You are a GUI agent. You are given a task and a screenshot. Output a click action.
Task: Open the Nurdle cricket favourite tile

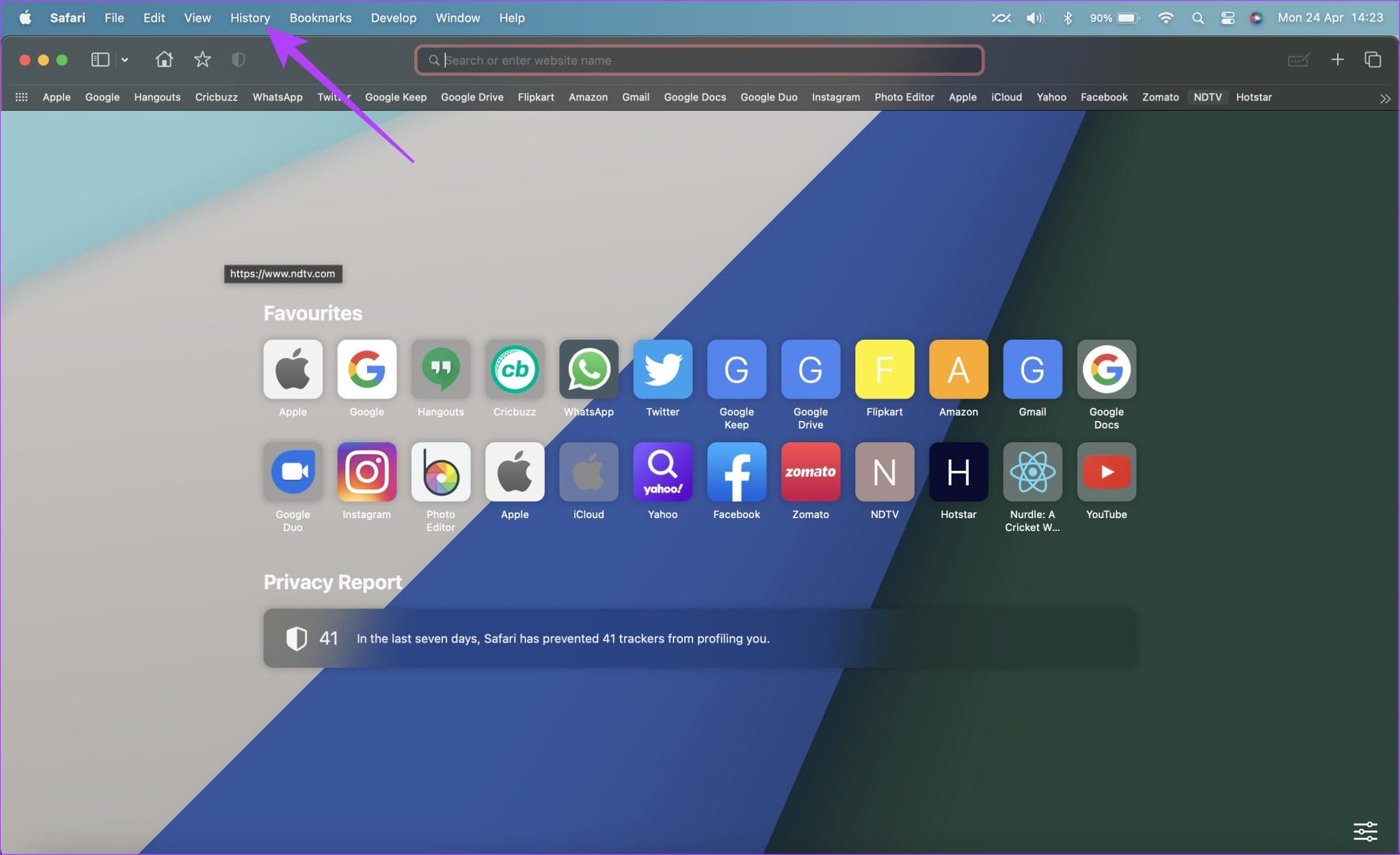pos(1032,472)
